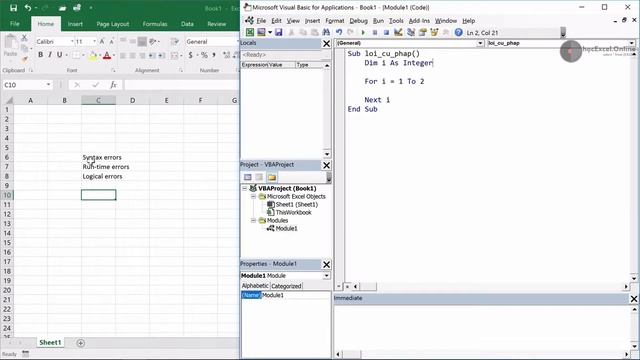Viewport: 640px width, 360px height.
Task: Open Fill Color yellow swatch in Excel ribbon
Action: tap(93, 55)
